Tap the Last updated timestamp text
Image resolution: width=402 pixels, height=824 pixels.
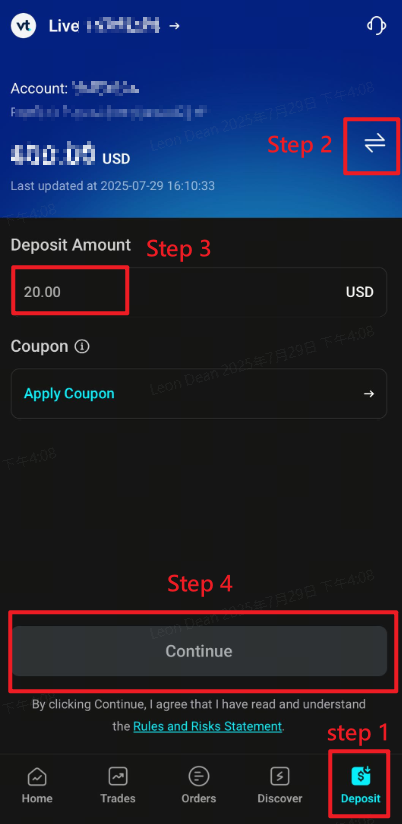(112, 186)
